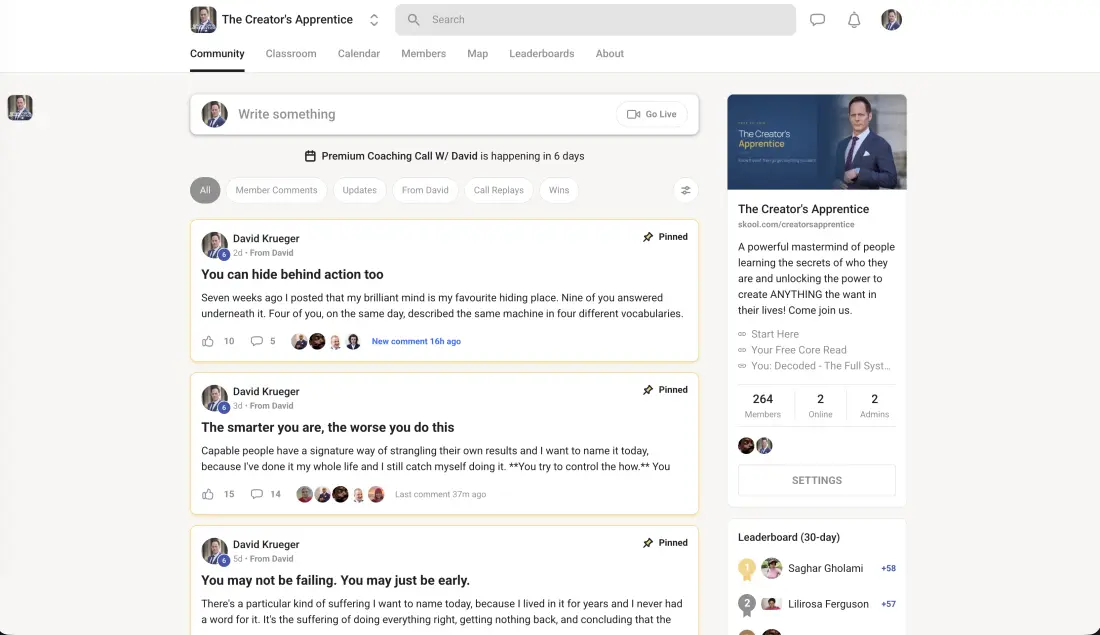Click David Krueger avatar on first pinned post
Image resolution: width=1100 pixels, height=635 pixels.
[215, 245]
